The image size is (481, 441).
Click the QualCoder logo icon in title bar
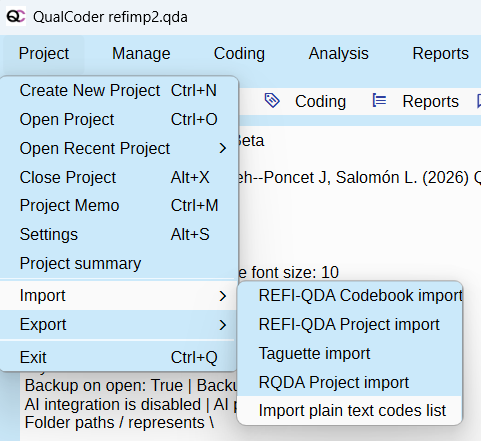[16, 17]
